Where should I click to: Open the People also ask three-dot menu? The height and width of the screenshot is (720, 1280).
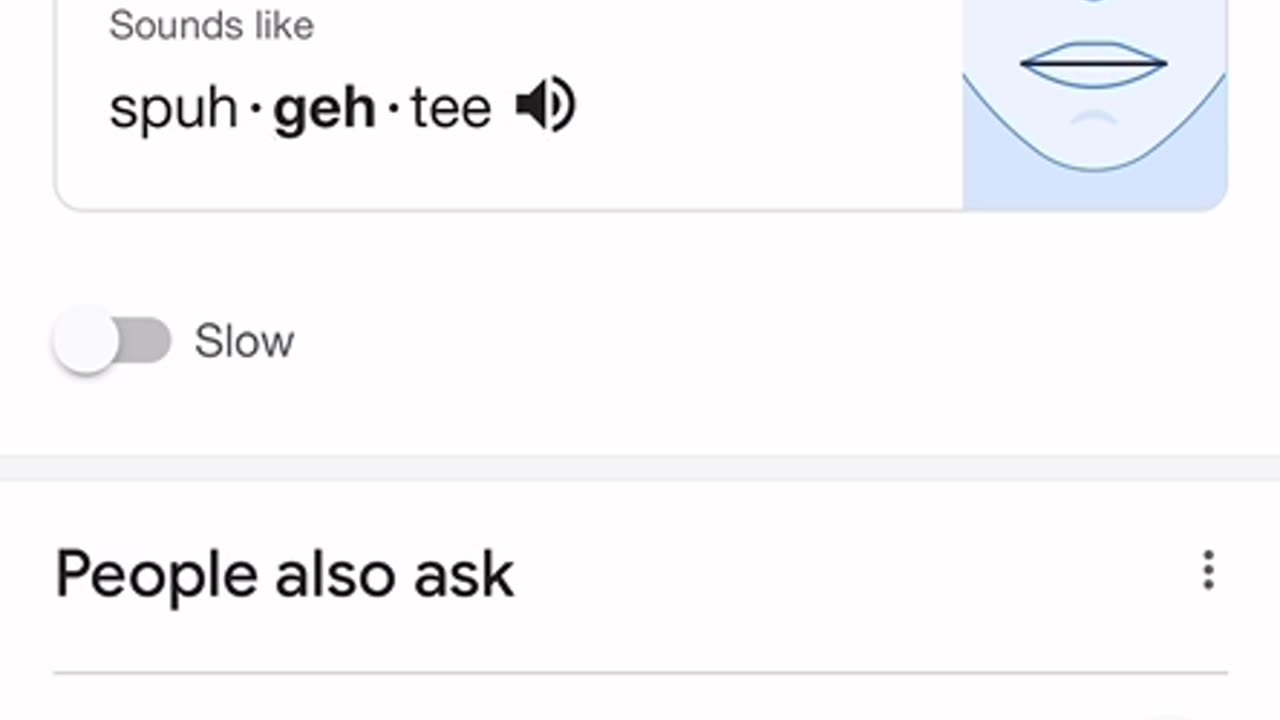click(1208, 570)
